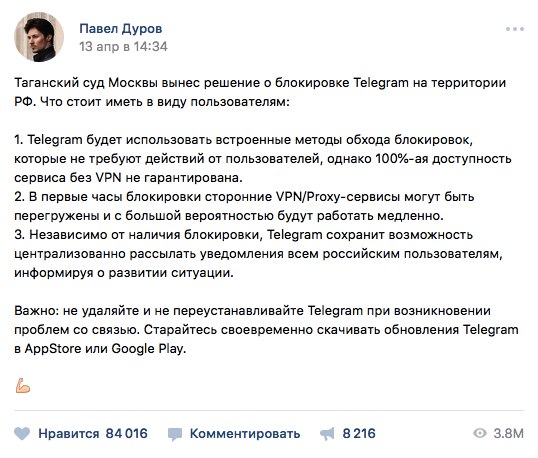The width and height of the screenshot is (538, 458).
Task: Click the Комментировать button
Action: pyautogui.click(x=245, y=434)
